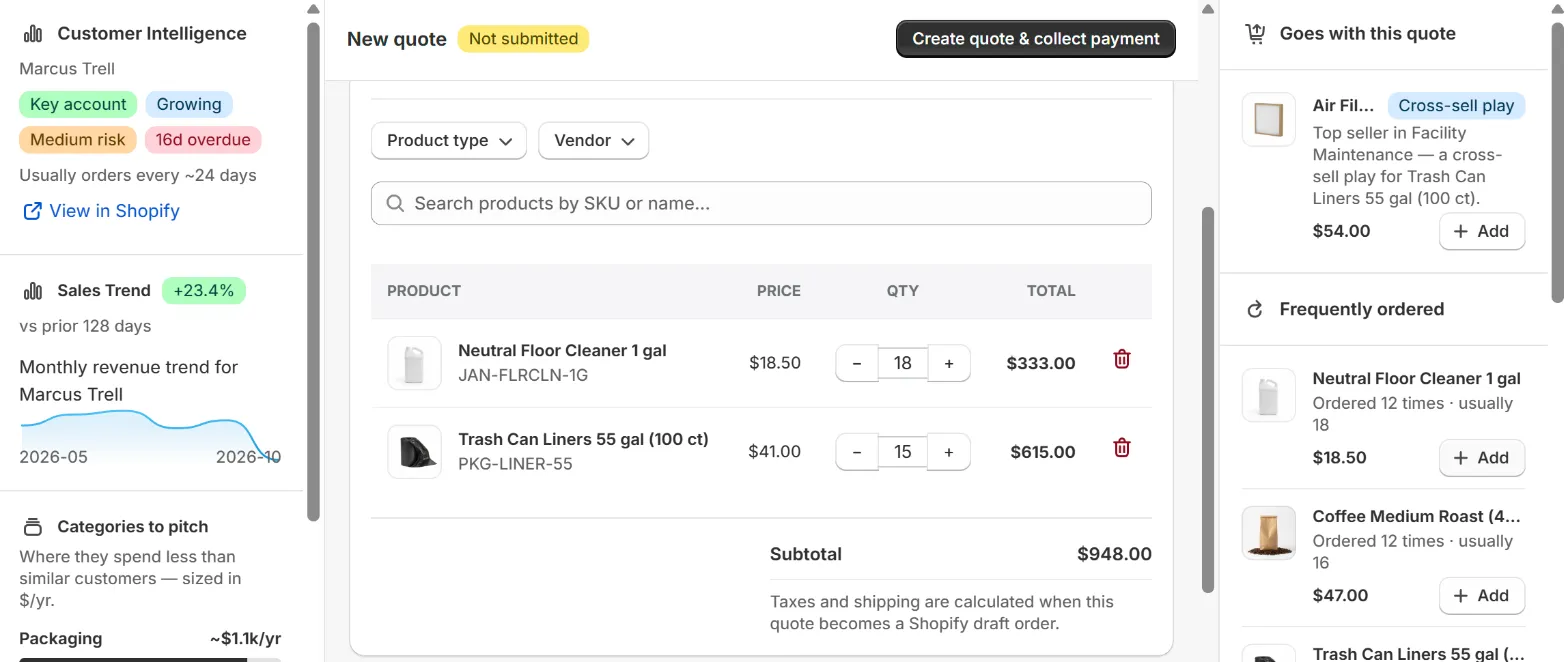Click the $333.00 line total
This screenshot has height=662, width=1568.
[x=1041, y=364]
